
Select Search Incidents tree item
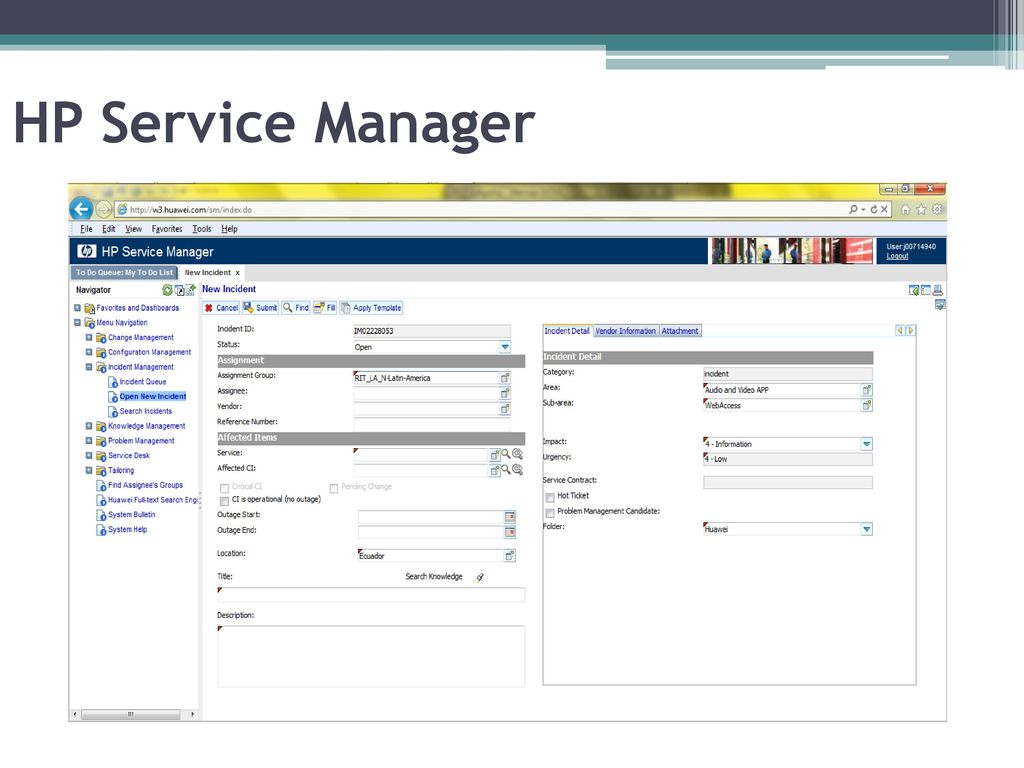pos(146,411)
